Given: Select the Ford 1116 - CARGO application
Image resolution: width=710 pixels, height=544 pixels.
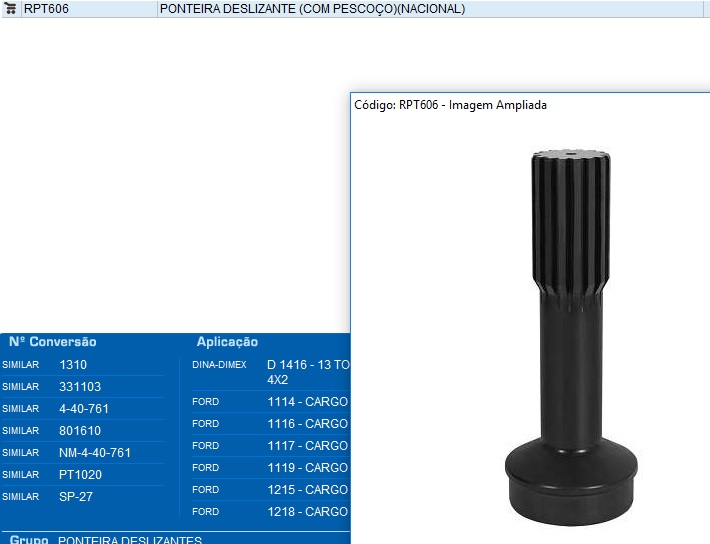Looking at the screenshot, I should tap(307, 424).
